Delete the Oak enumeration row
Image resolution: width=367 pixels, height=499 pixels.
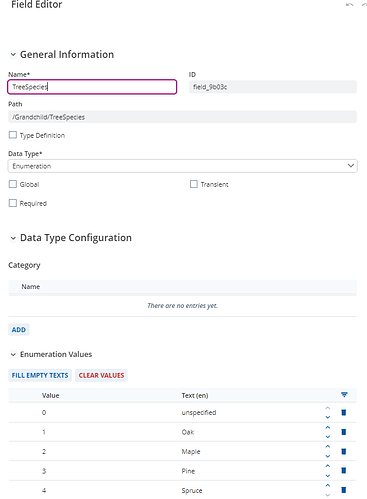coord(344,432)
